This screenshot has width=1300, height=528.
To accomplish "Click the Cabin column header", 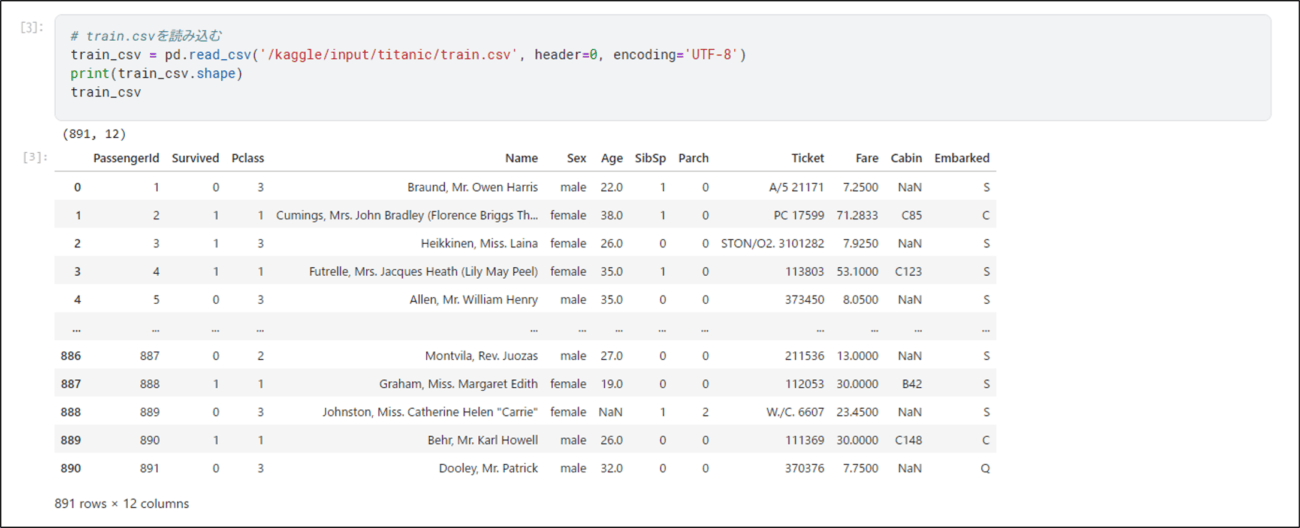I will [x=906, y=158].
